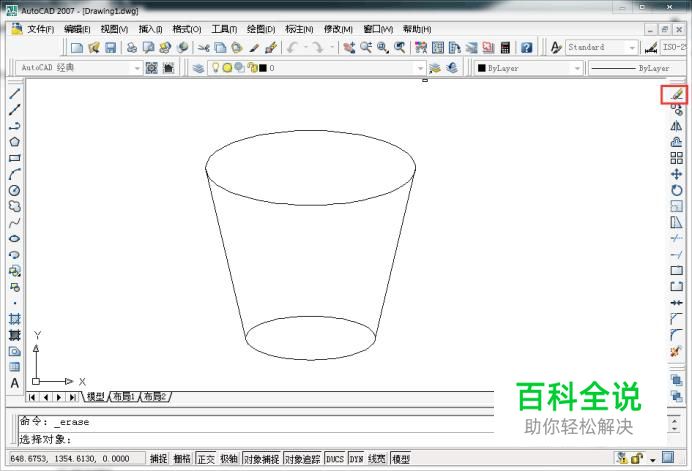Click the 选择对象 command line input

(x=256, y=440)
